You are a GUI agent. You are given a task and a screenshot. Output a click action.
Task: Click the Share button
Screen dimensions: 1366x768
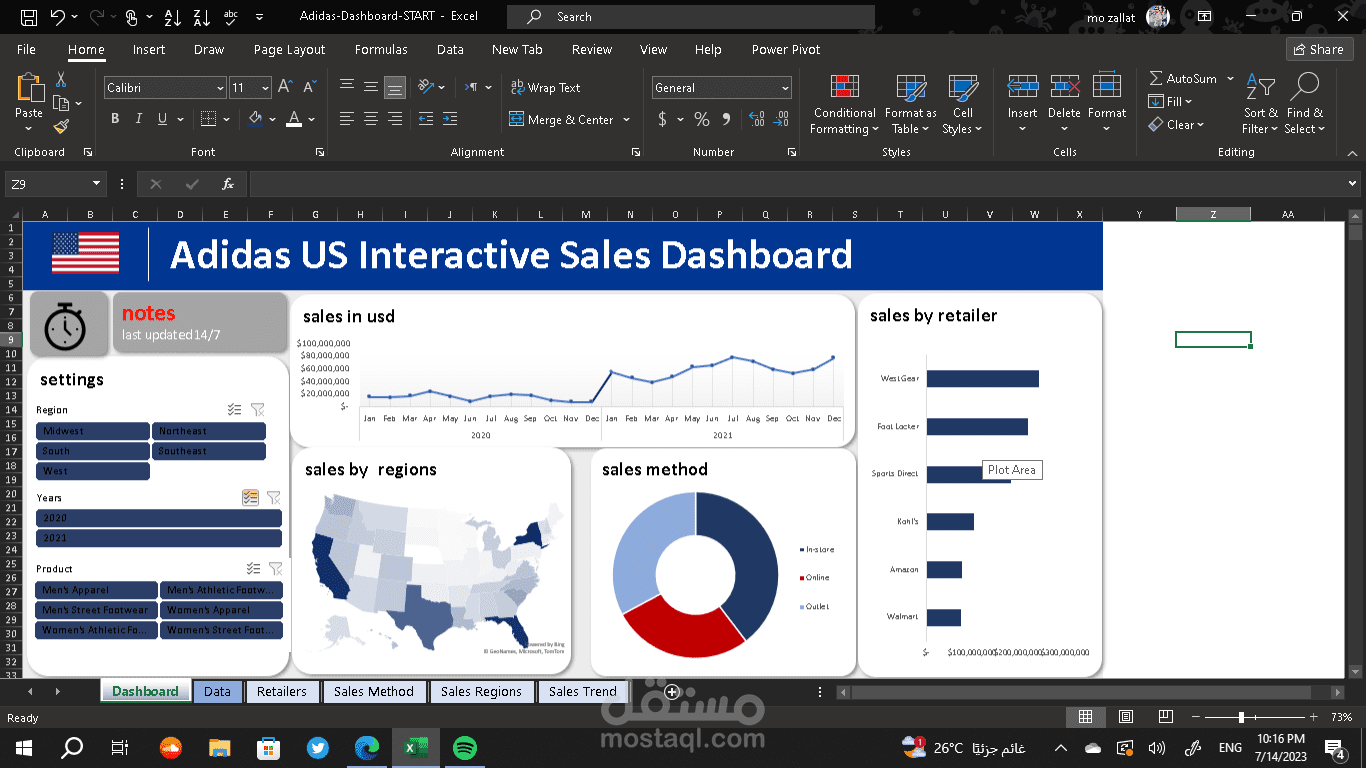click(x=1319, y=49)
